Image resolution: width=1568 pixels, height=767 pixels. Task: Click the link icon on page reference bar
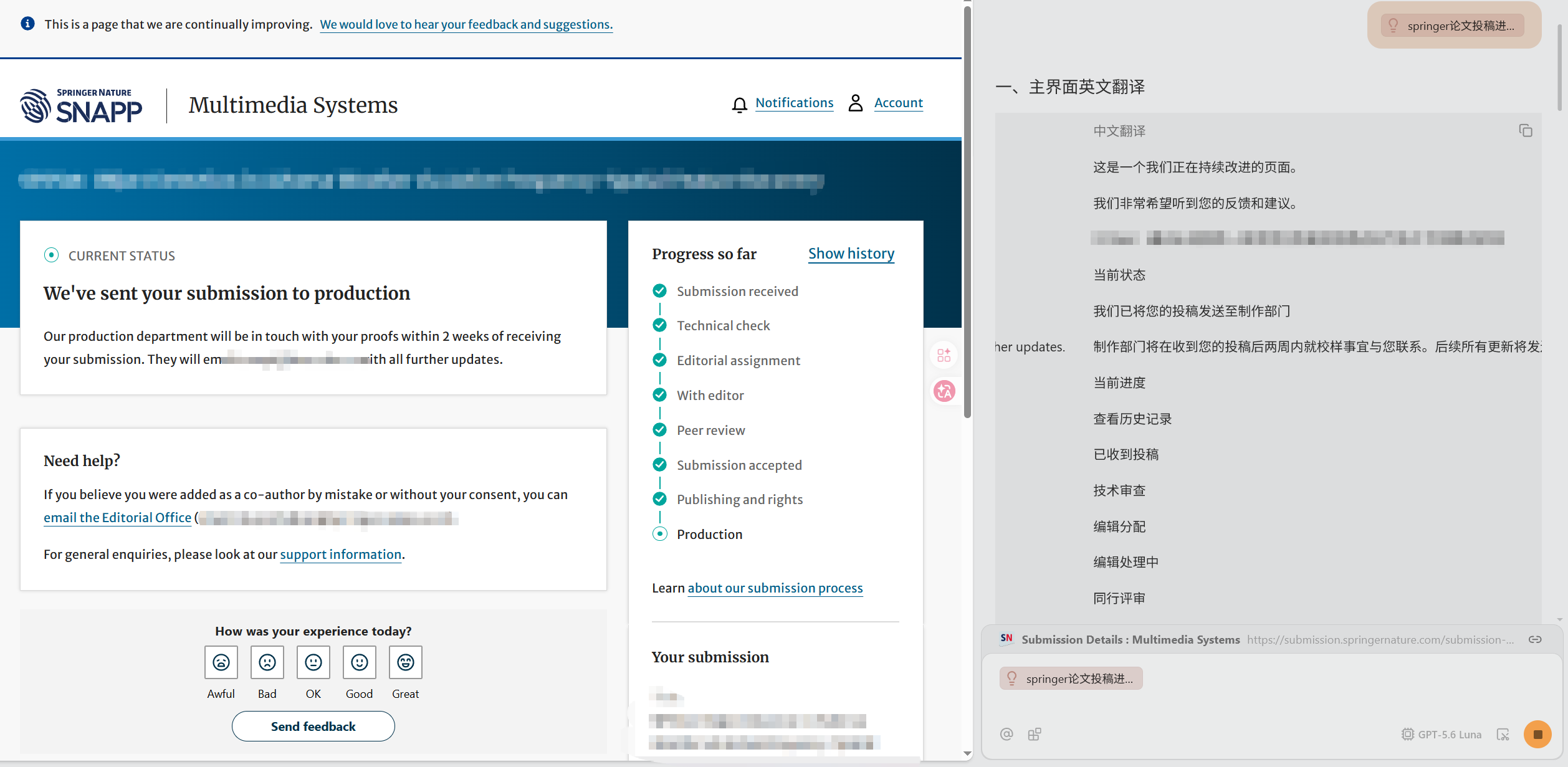pyautogui.click(x=1535, y=640)
